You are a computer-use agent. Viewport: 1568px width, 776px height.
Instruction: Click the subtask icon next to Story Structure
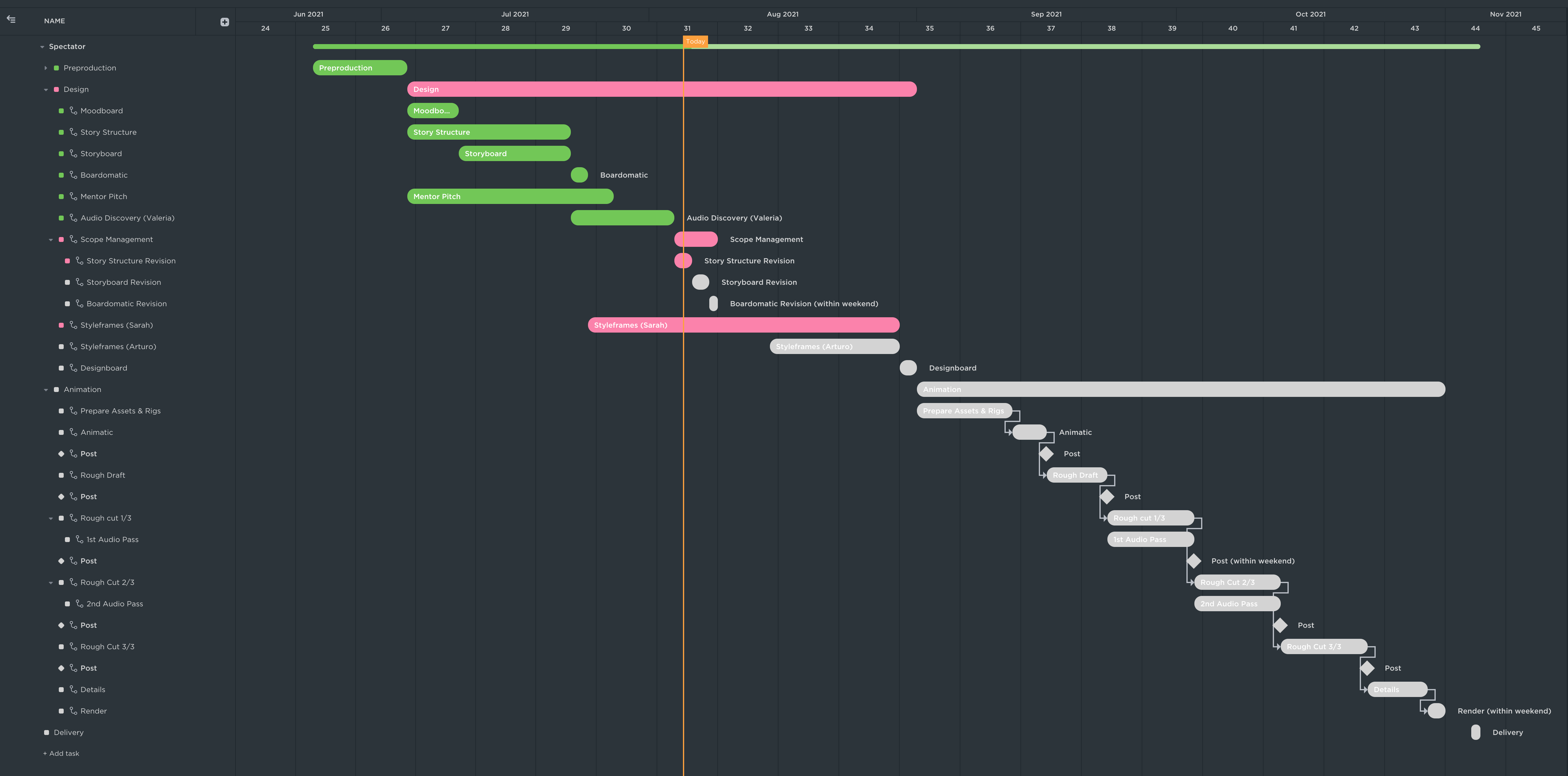pos(73,131)
